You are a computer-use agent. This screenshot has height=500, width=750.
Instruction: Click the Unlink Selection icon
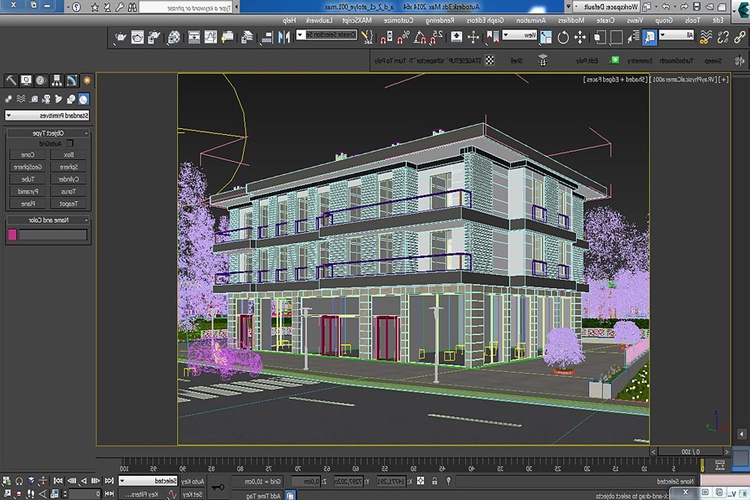click(723, 37)
